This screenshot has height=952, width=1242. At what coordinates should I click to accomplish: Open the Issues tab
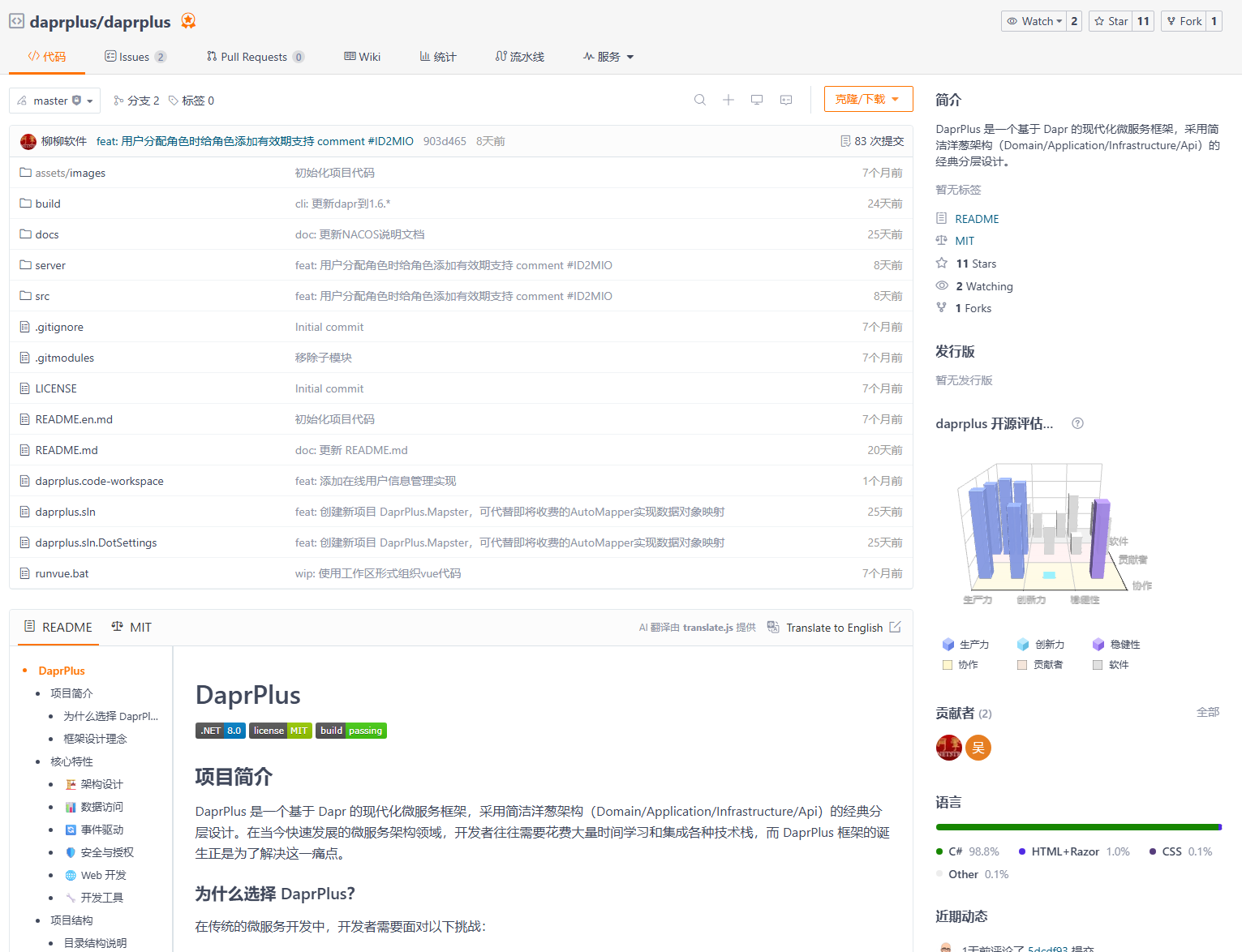click(x=135, y=57)
